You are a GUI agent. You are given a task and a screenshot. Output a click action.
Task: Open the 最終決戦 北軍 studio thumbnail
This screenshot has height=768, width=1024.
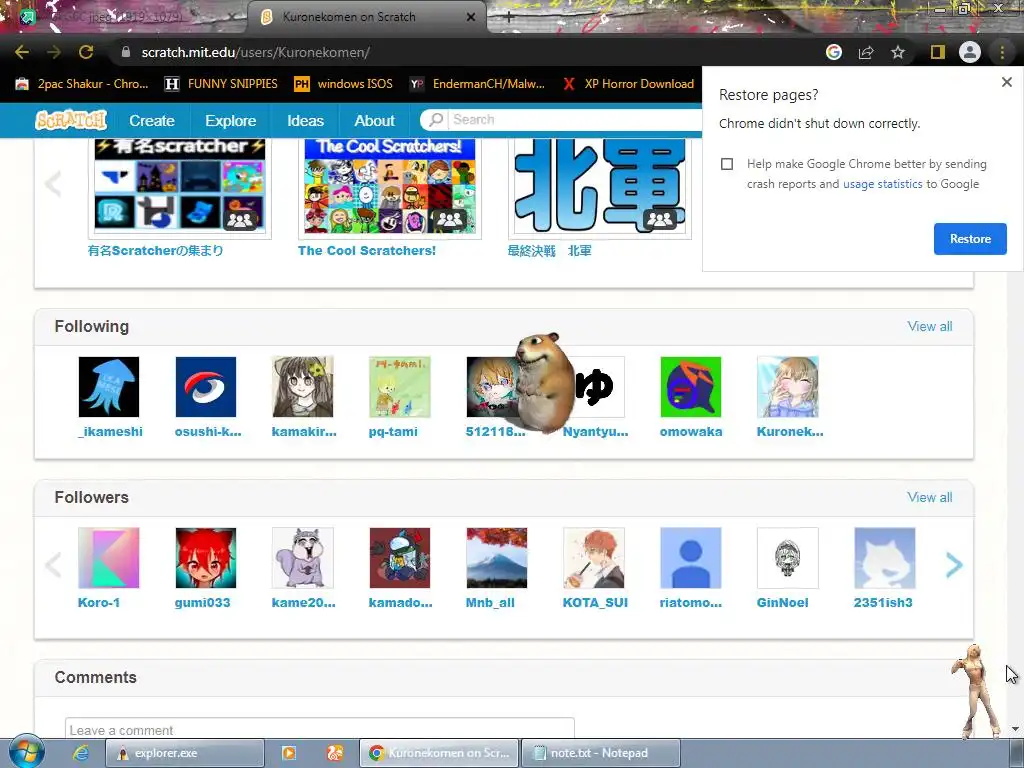click(600, 186)
